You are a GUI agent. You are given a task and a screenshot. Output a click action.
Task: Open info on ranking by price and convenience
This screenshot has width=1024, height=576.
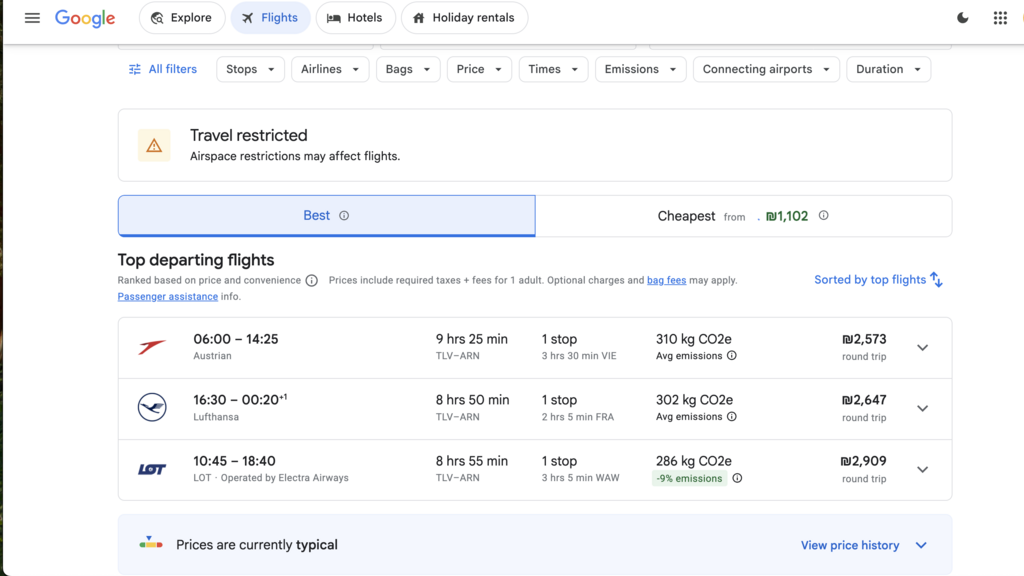tap(312, 280)
